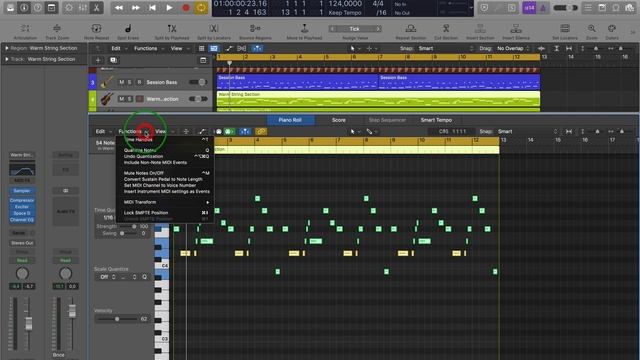Click the Note Repeat toolbar icon

(x=96, y=29)
